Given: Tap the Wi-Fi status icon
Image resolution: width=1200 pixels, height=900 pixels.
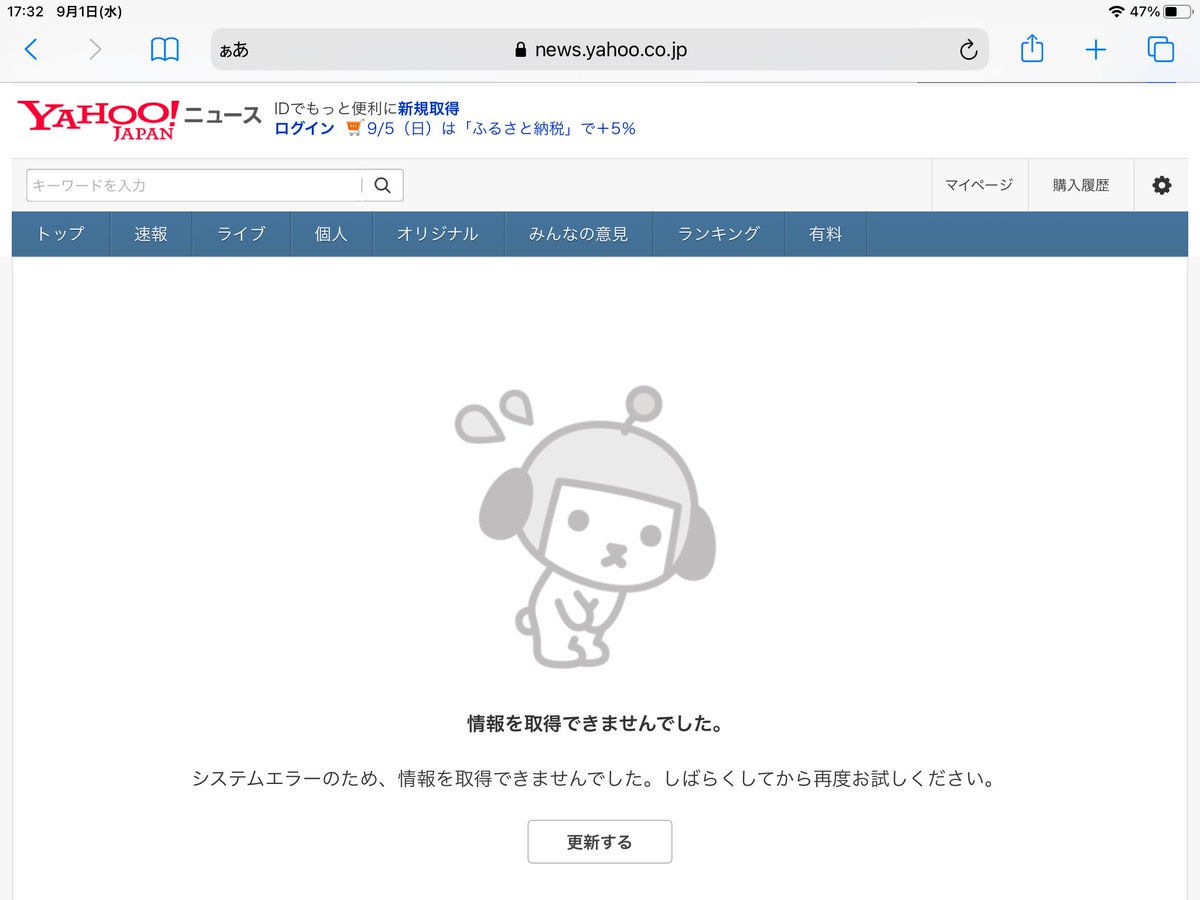Looking at the screenshot, I should pos(1116,12).
